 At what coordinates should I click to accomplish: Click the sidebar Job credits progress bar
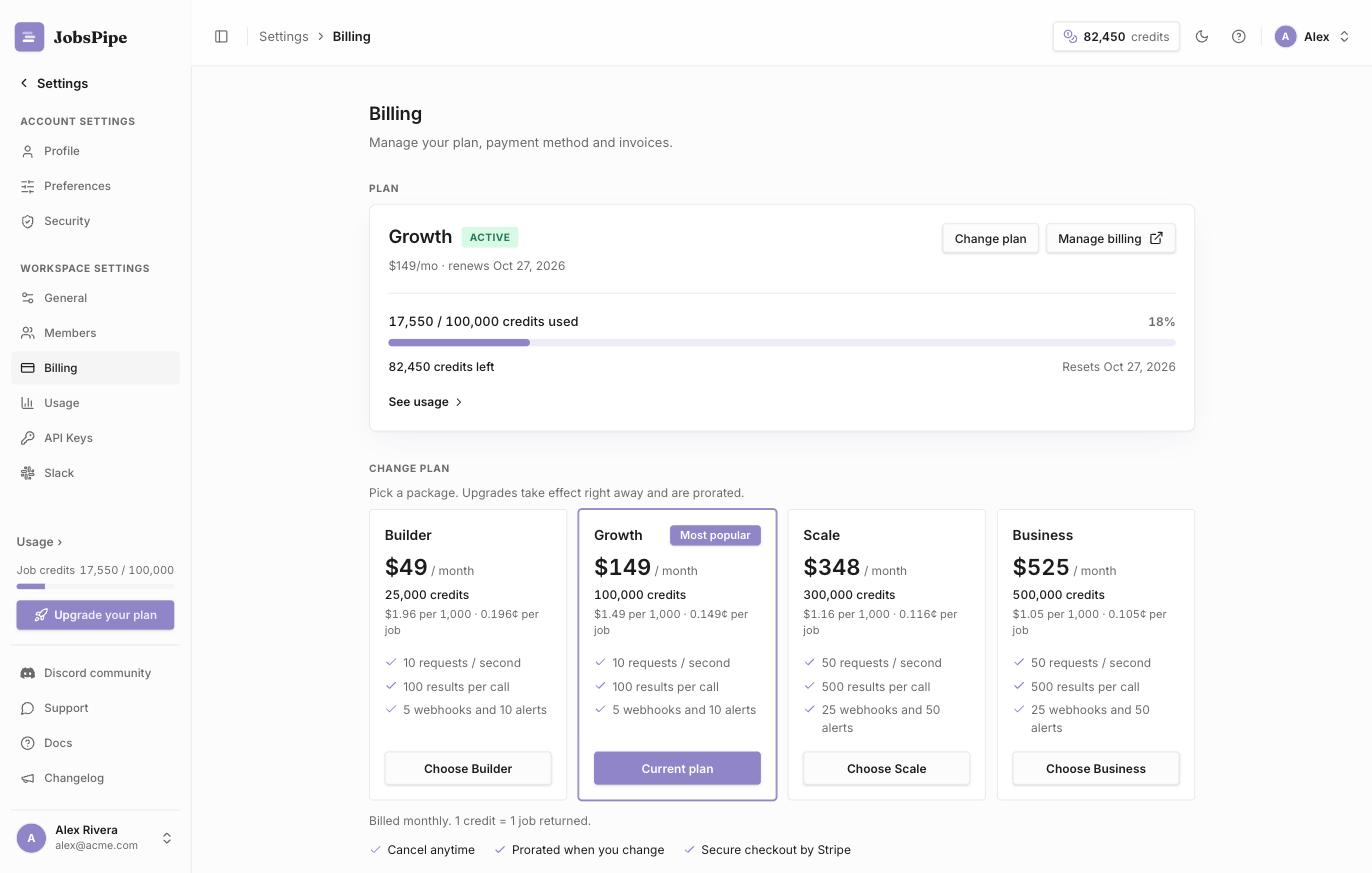[x=95, y=586]
